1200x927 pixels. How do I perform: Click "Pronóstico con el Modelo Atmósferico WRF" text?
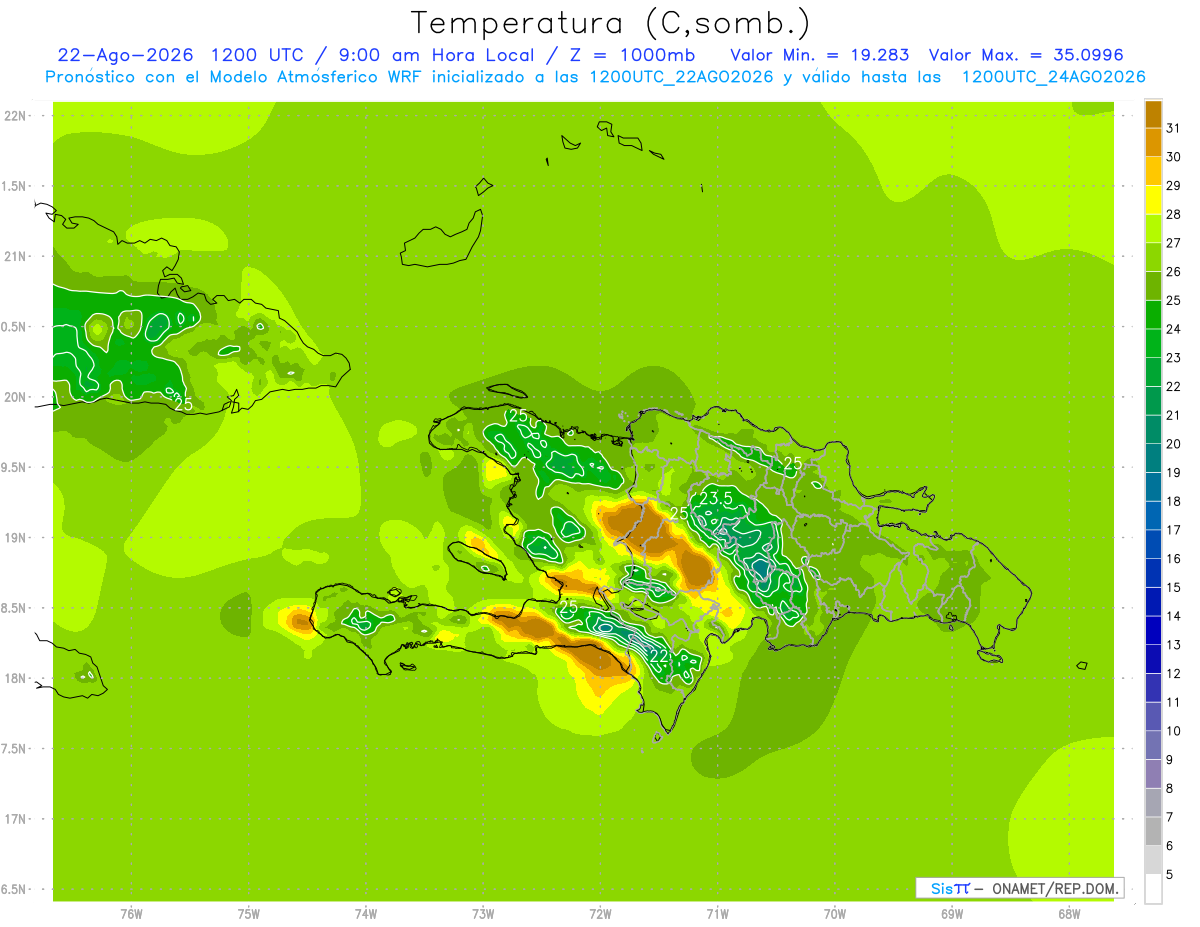(236, 77)
